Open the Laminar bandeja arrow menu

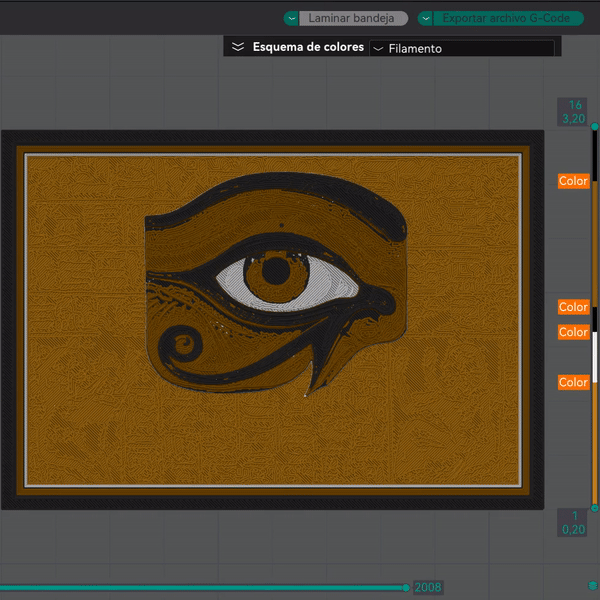(291, 18)
